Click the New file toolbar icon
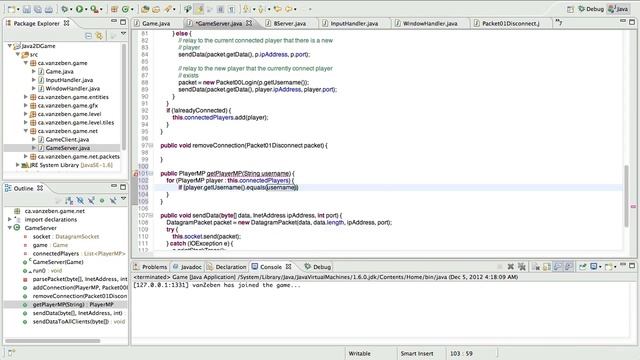 point(11,9)
